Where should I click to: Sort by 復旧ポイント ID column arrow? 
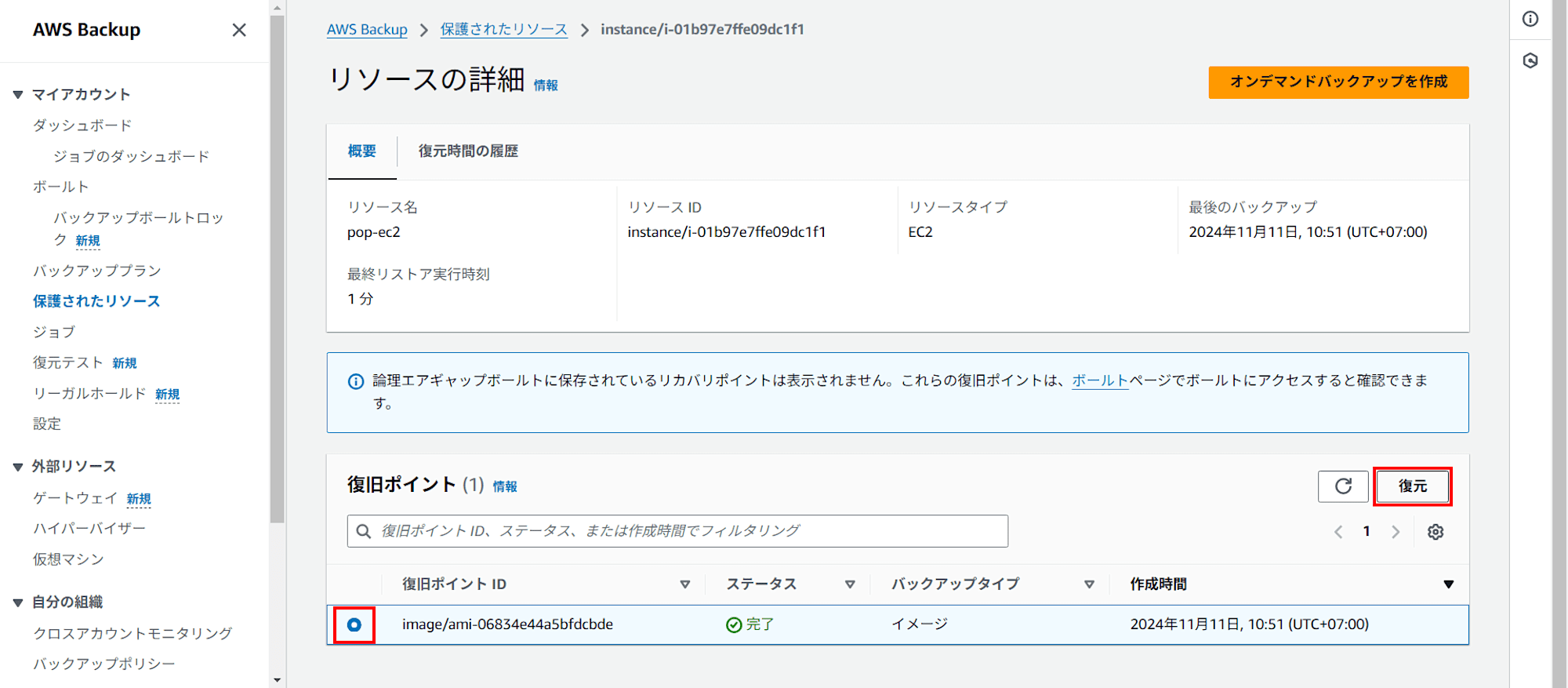click(685, 584)
